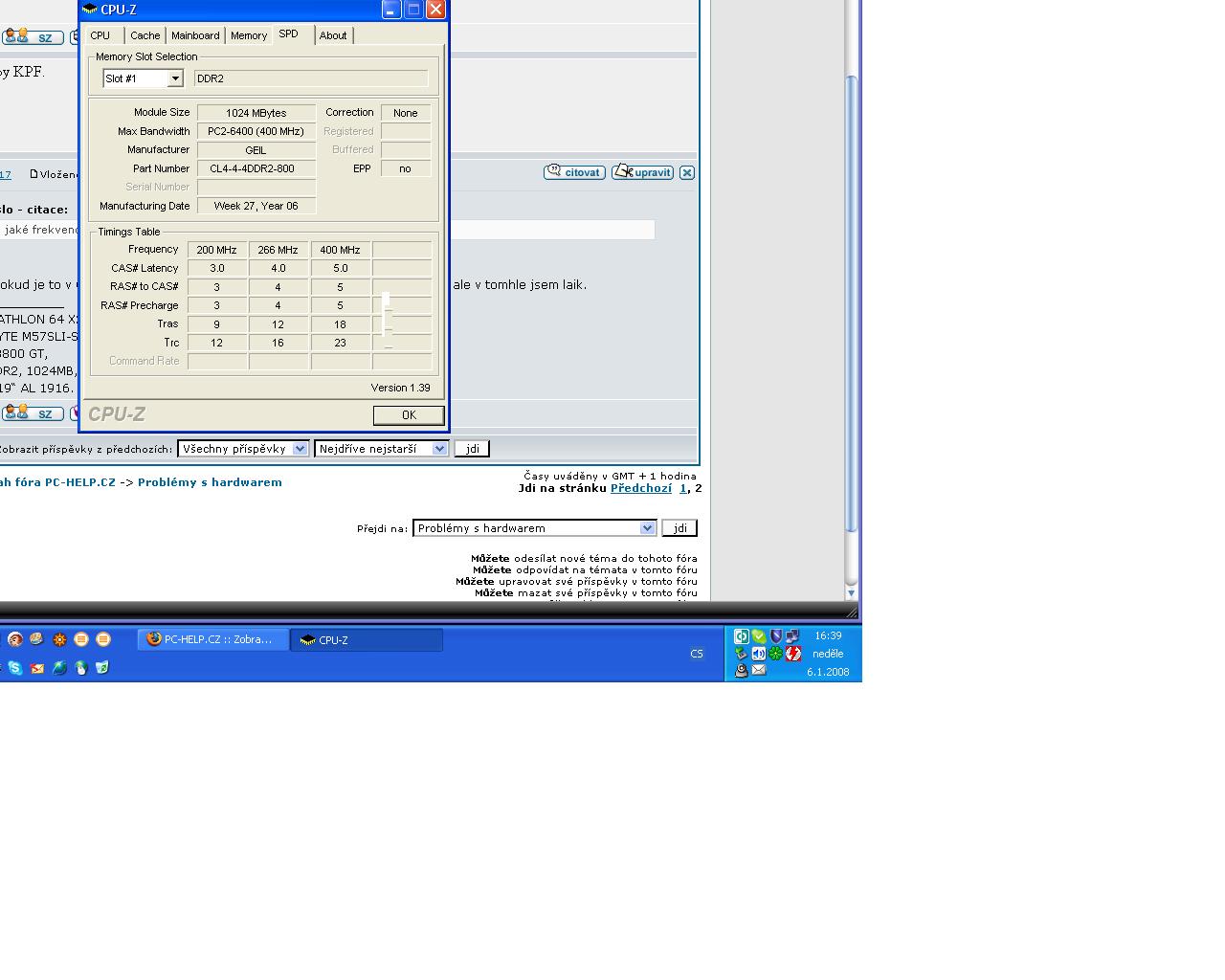Viewport: 1225px width, 980px height.
Task: Click the Part Number CL4-4-4DDR2-800 field
Action: click(256, 168)
